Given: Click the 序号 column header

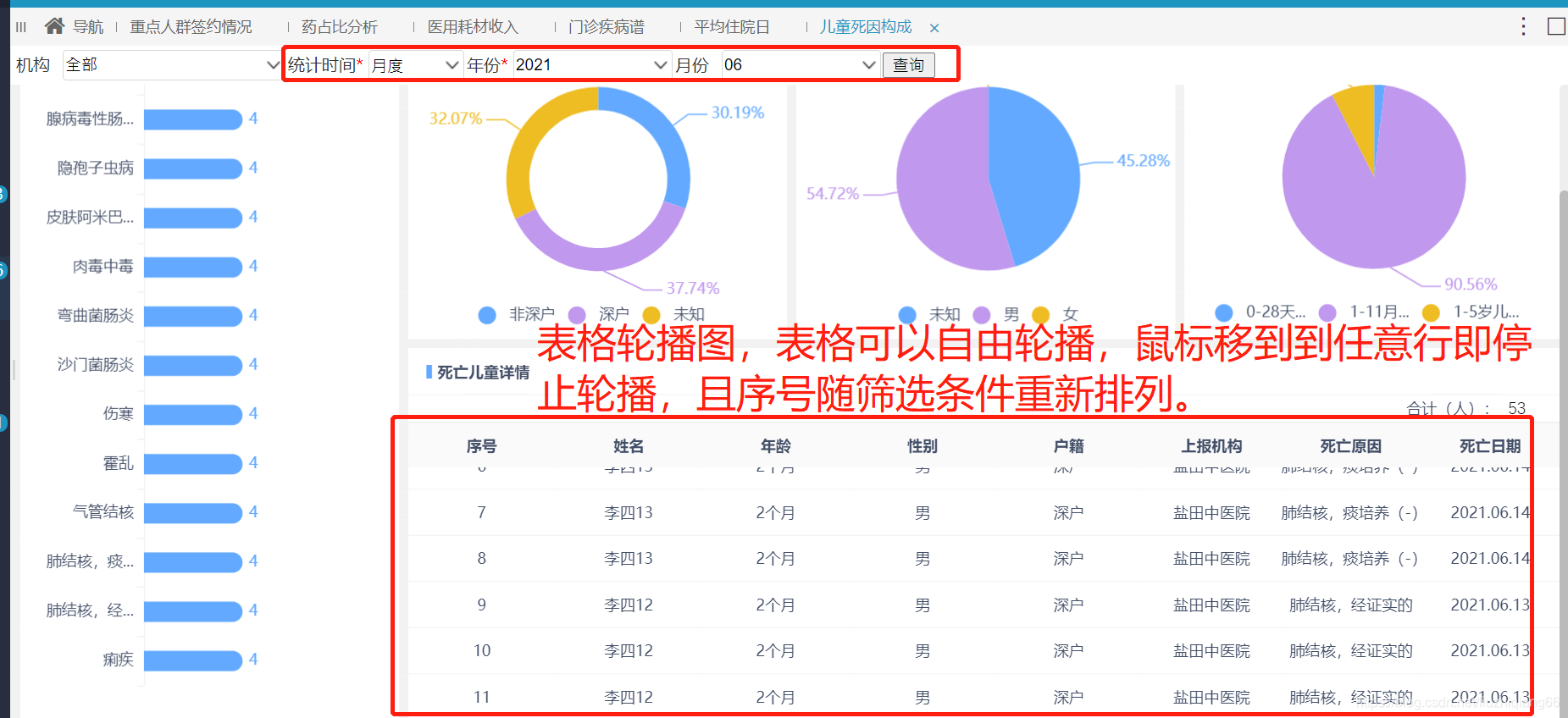Looking at the screenshot, I should (481, 446).
